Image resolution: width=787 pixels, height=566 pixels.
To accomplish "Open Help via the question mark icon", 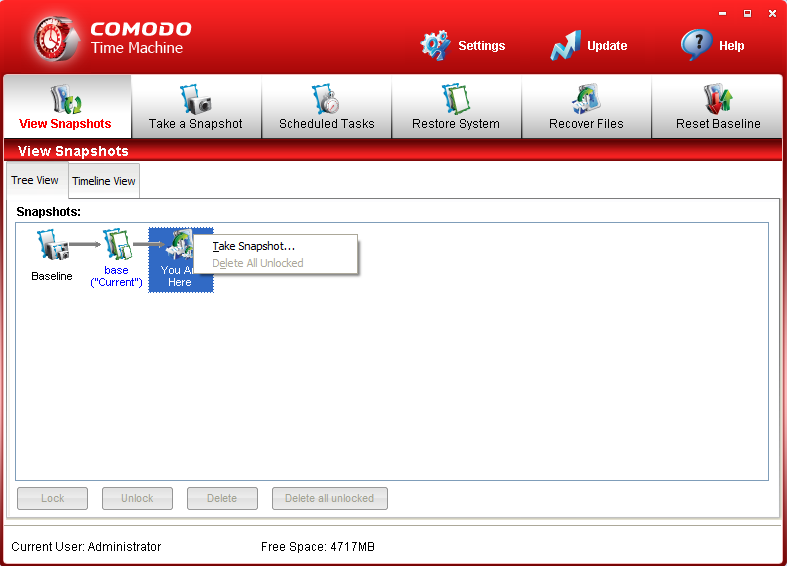I will click(696, 45).
